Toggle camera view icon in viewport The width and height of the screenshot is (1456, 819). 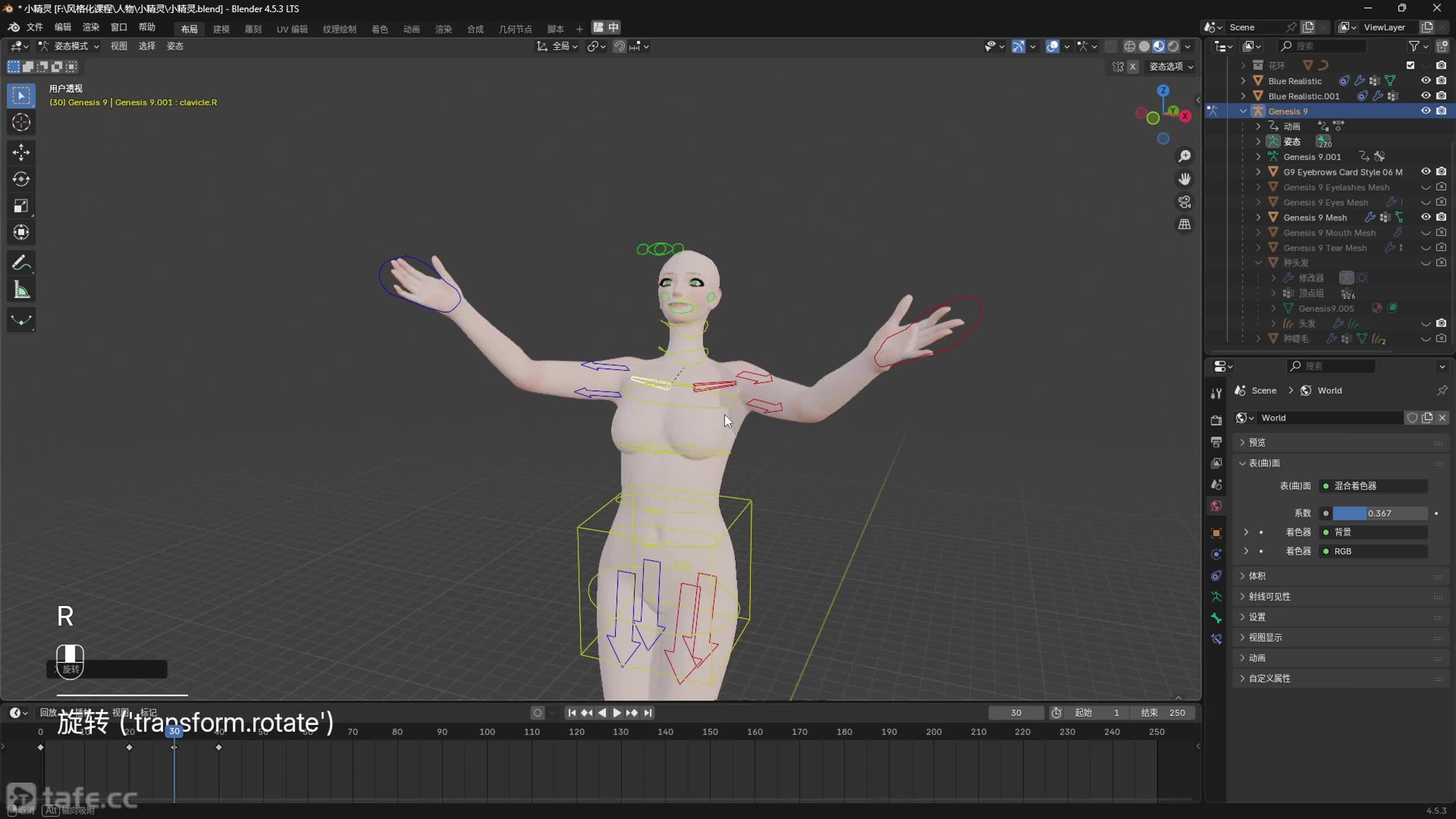coord(1185,202)
